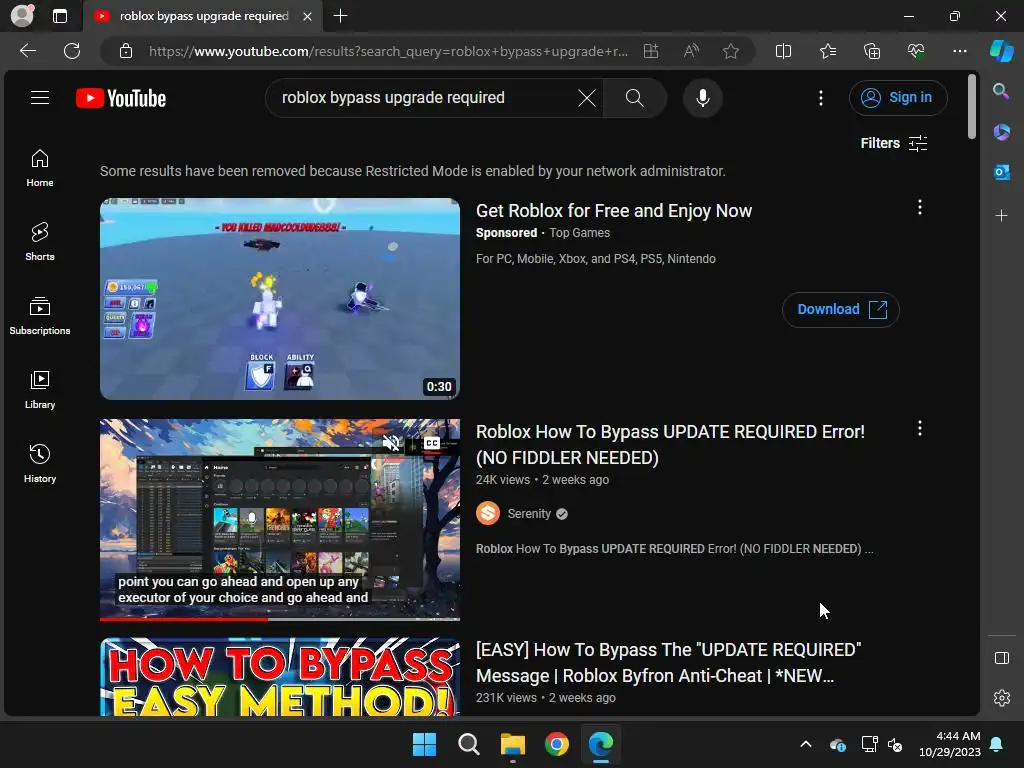Open the HOW TO BYPASS EASY METHOD thumbnail
Image resolution: width=1024 pixels, height=768 pixels.
(x=280, y=677)
